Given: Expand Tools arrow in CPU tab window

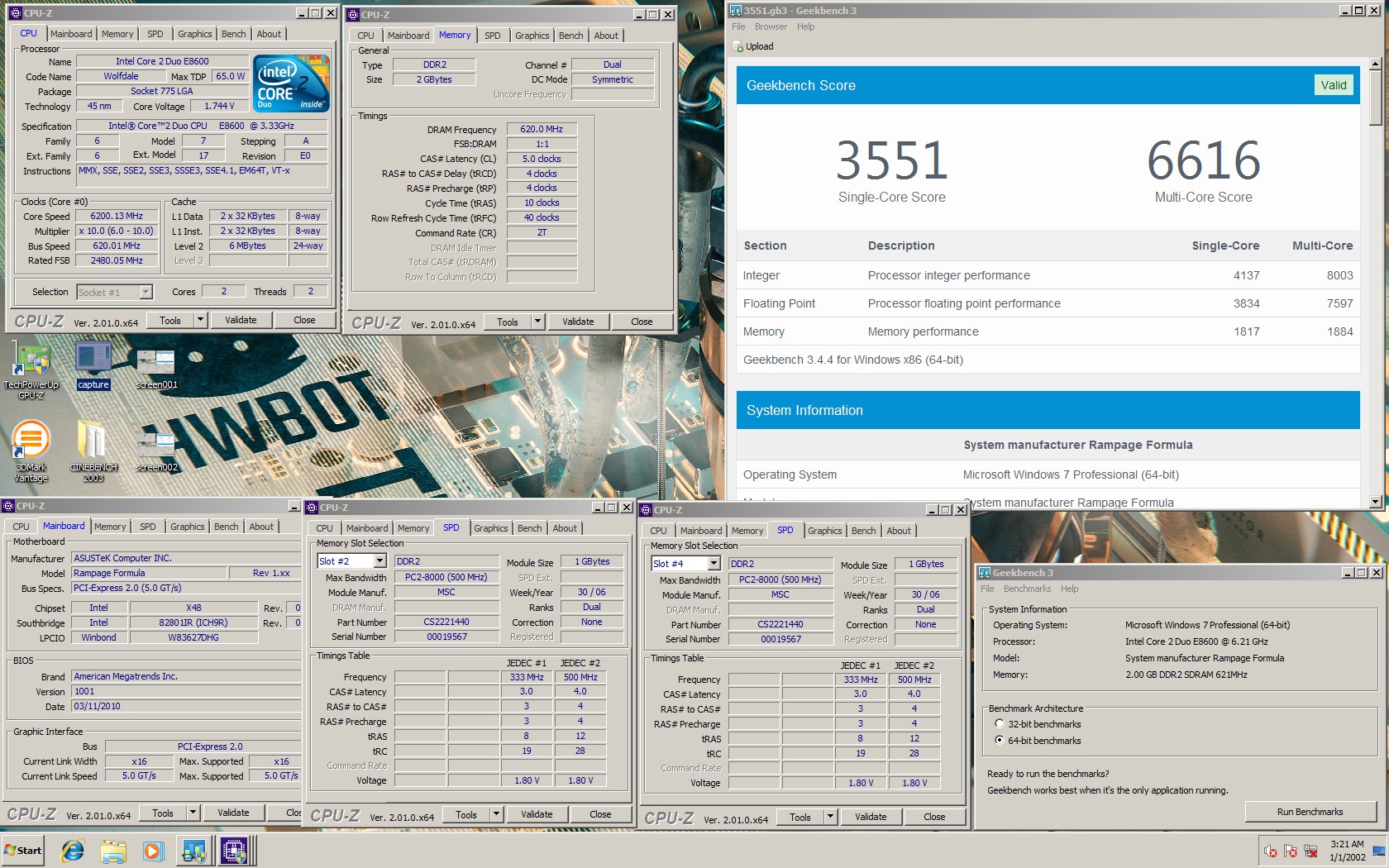Looking at the screenshot, I should coord(200,320).
